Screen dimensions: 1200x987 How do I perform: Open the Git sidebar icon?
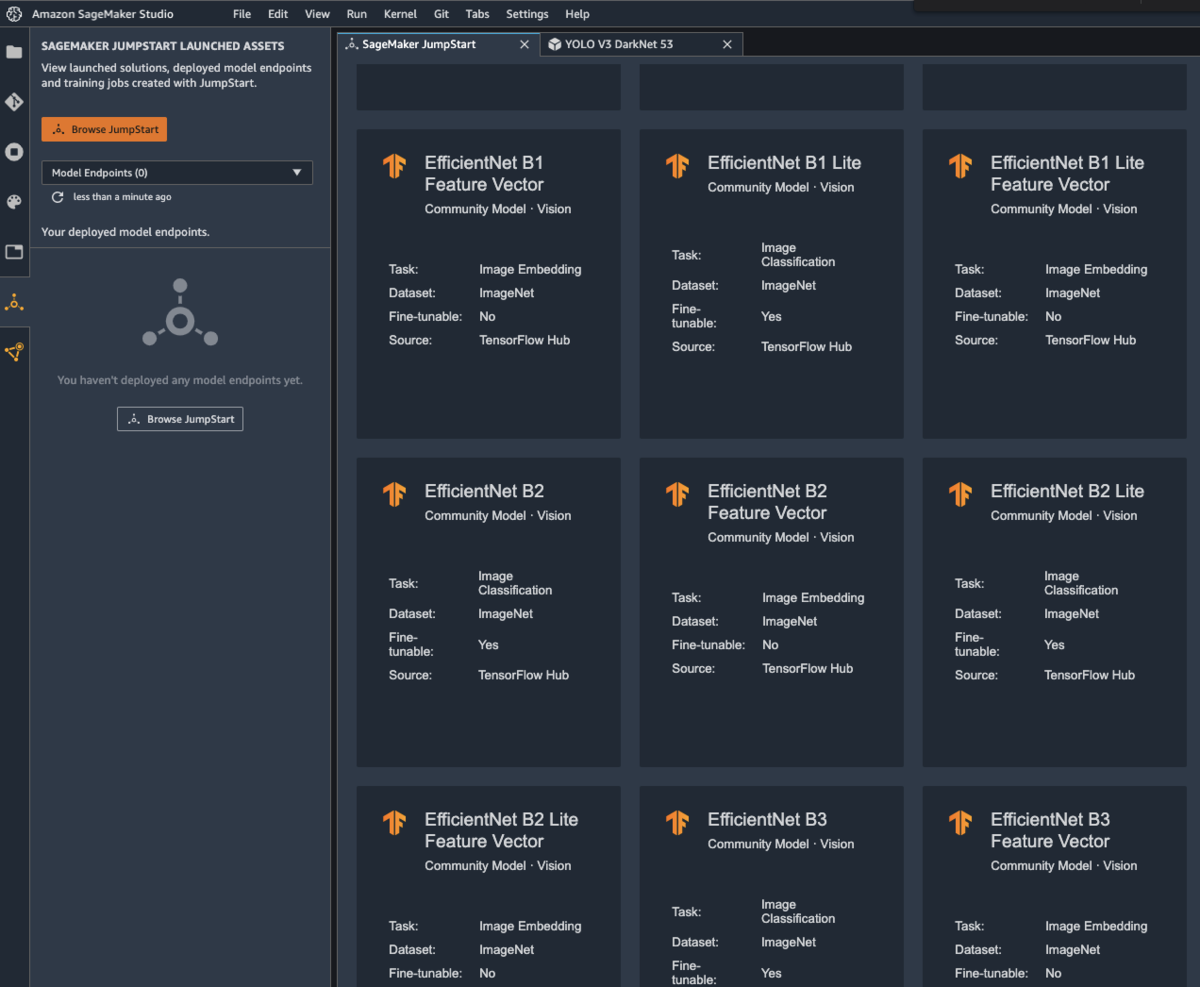(14, 102)
